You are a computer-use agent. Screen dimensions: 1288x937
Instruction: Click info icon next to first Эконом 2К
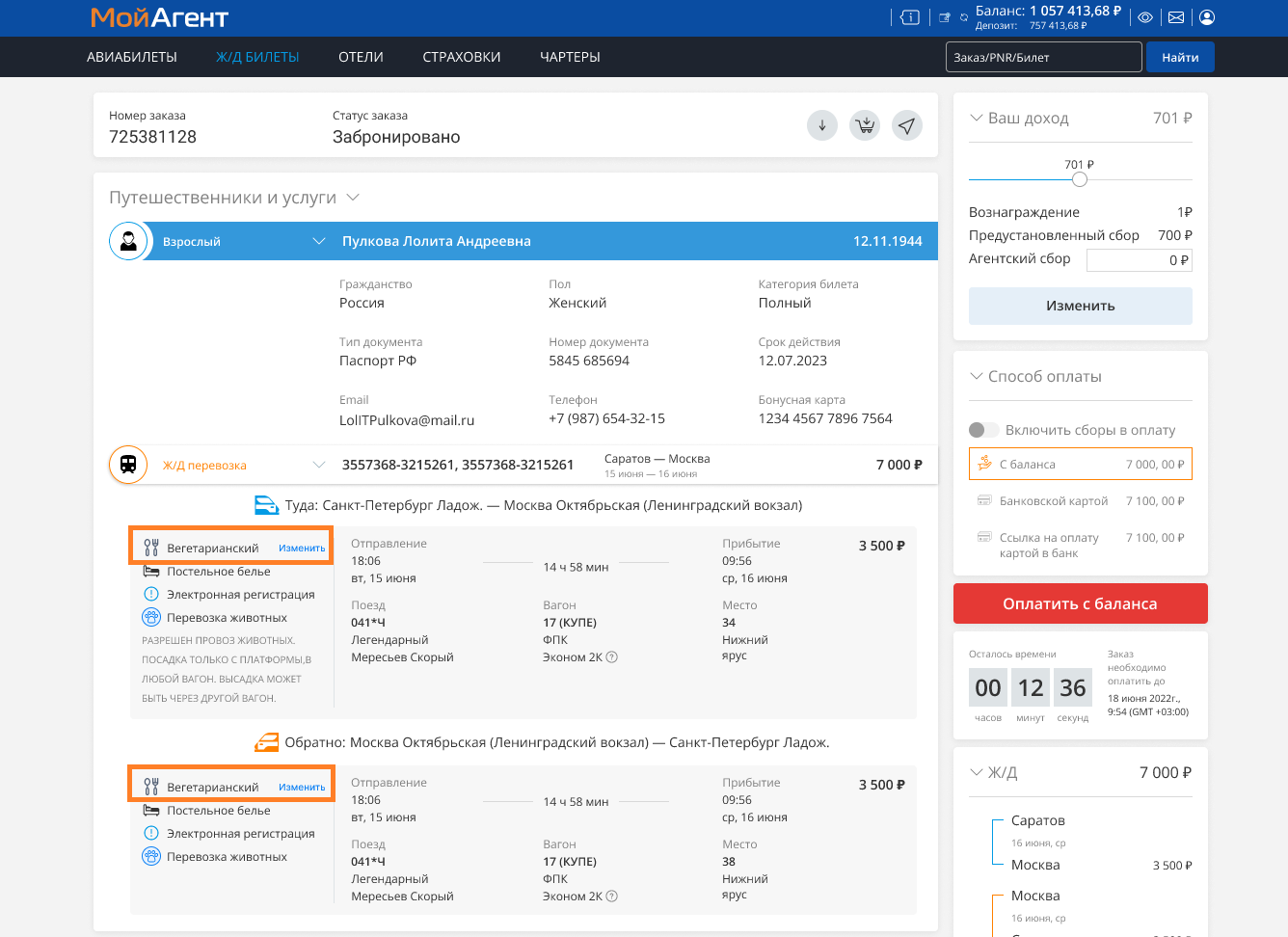click(x=611, y=657)
